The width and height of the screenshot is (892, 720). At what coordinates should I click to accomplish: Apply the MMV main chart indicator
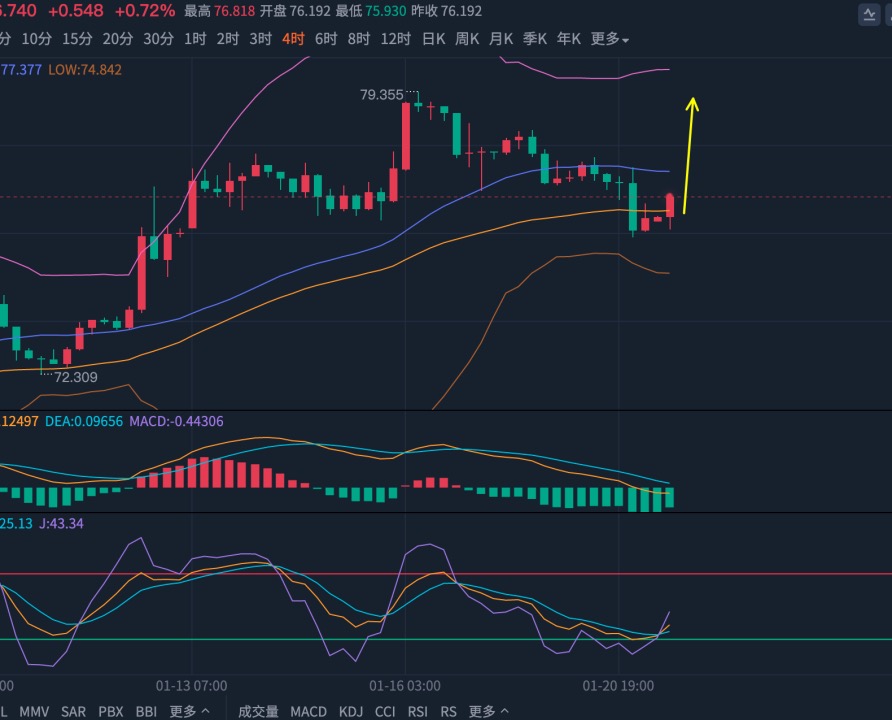coord(34,711)
